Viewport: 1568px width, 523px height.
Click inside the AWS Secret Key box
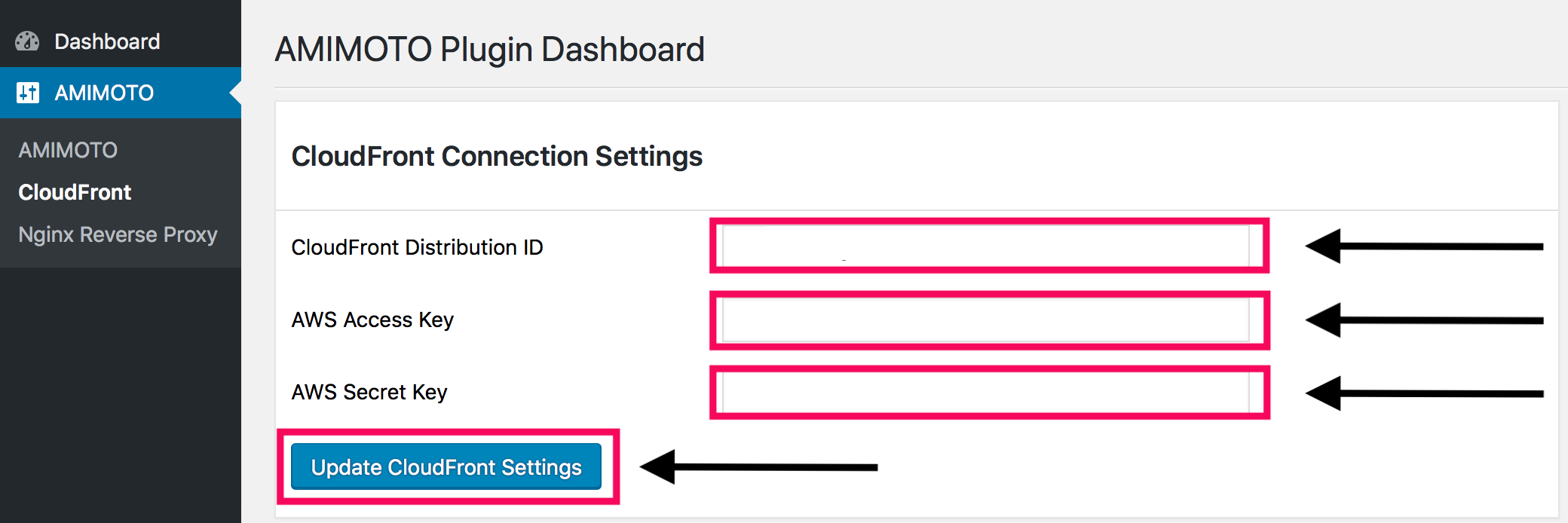point(988,393)
